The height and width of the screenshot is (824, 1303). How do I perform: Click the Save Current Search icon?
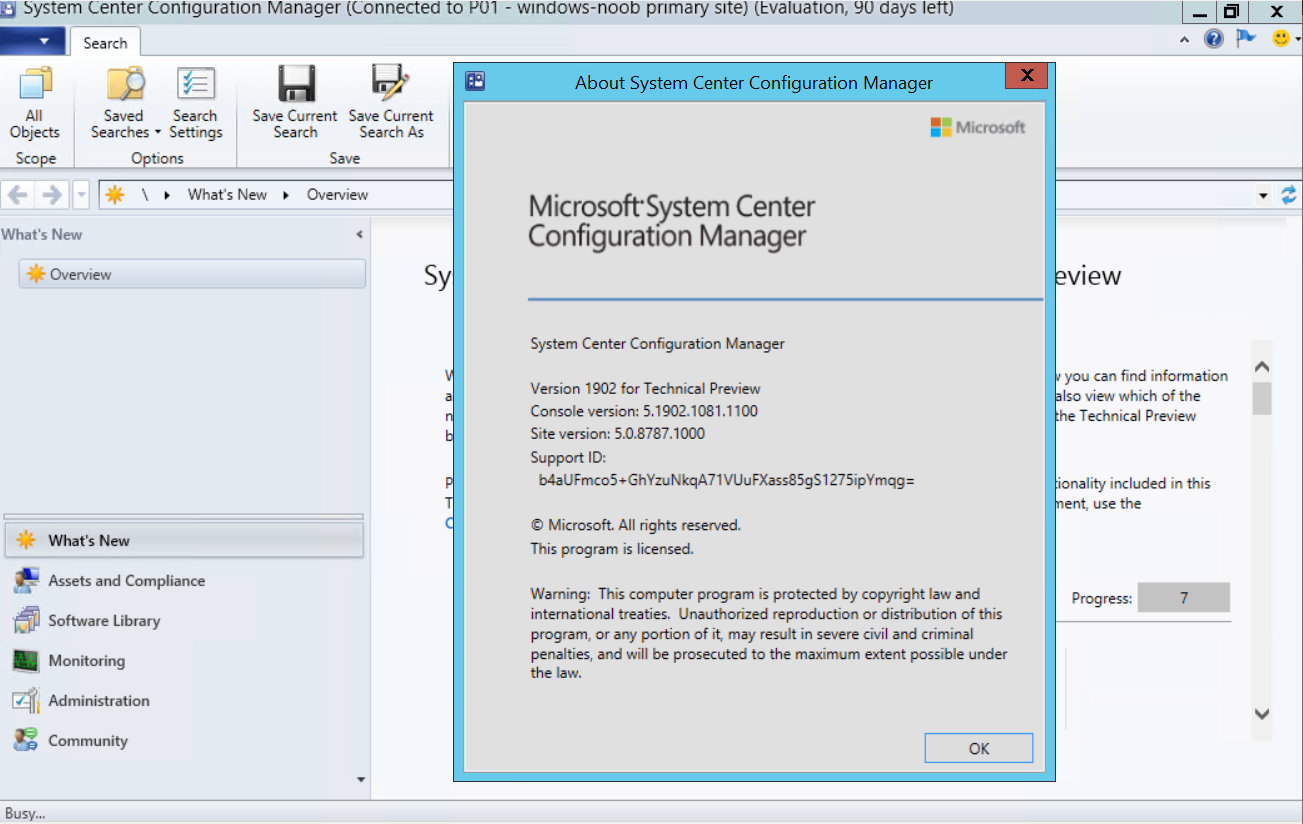point(296,85)
